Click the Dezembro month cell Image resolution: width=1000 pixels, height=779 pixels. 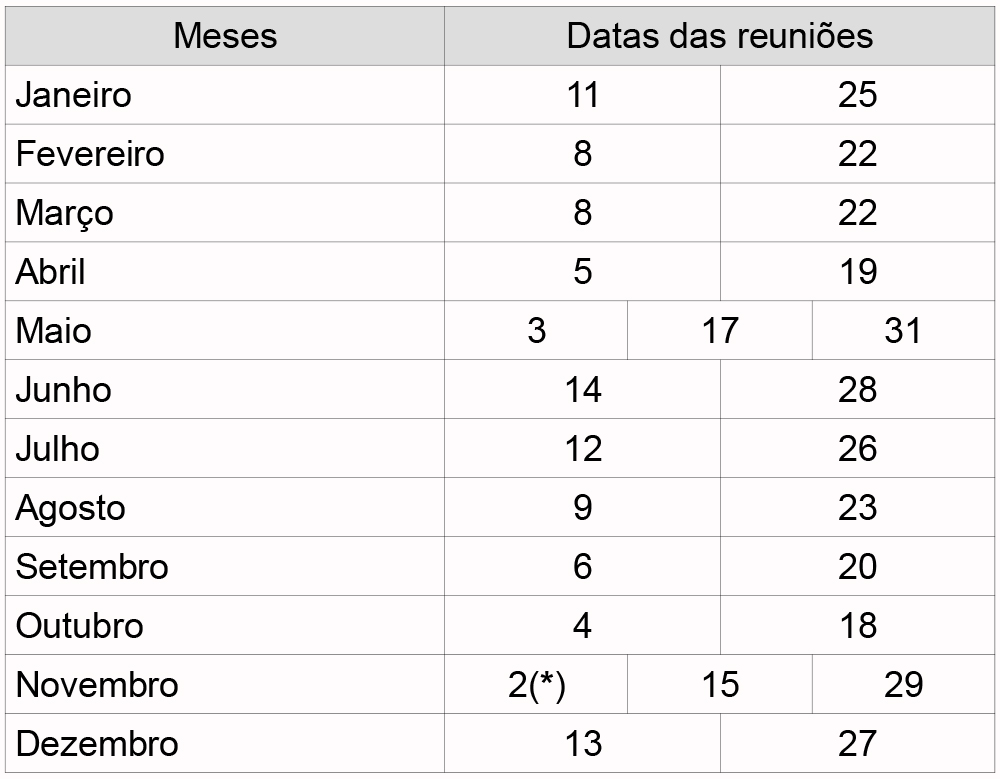coord(225,743)
